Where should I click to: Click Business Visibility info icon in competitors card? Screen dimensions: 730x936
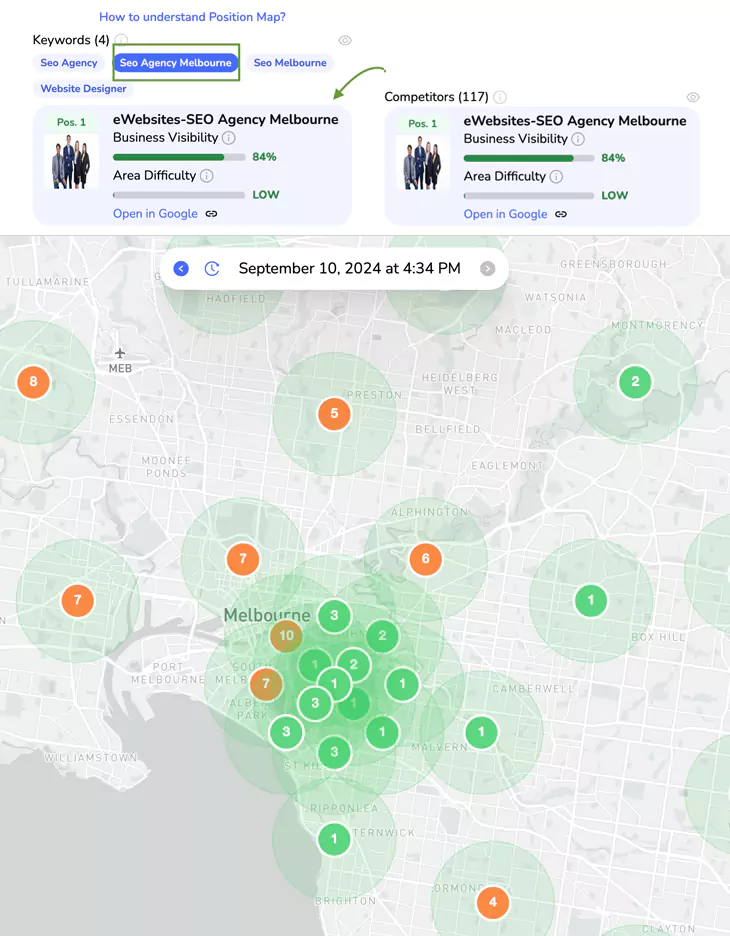click(578, 139)
